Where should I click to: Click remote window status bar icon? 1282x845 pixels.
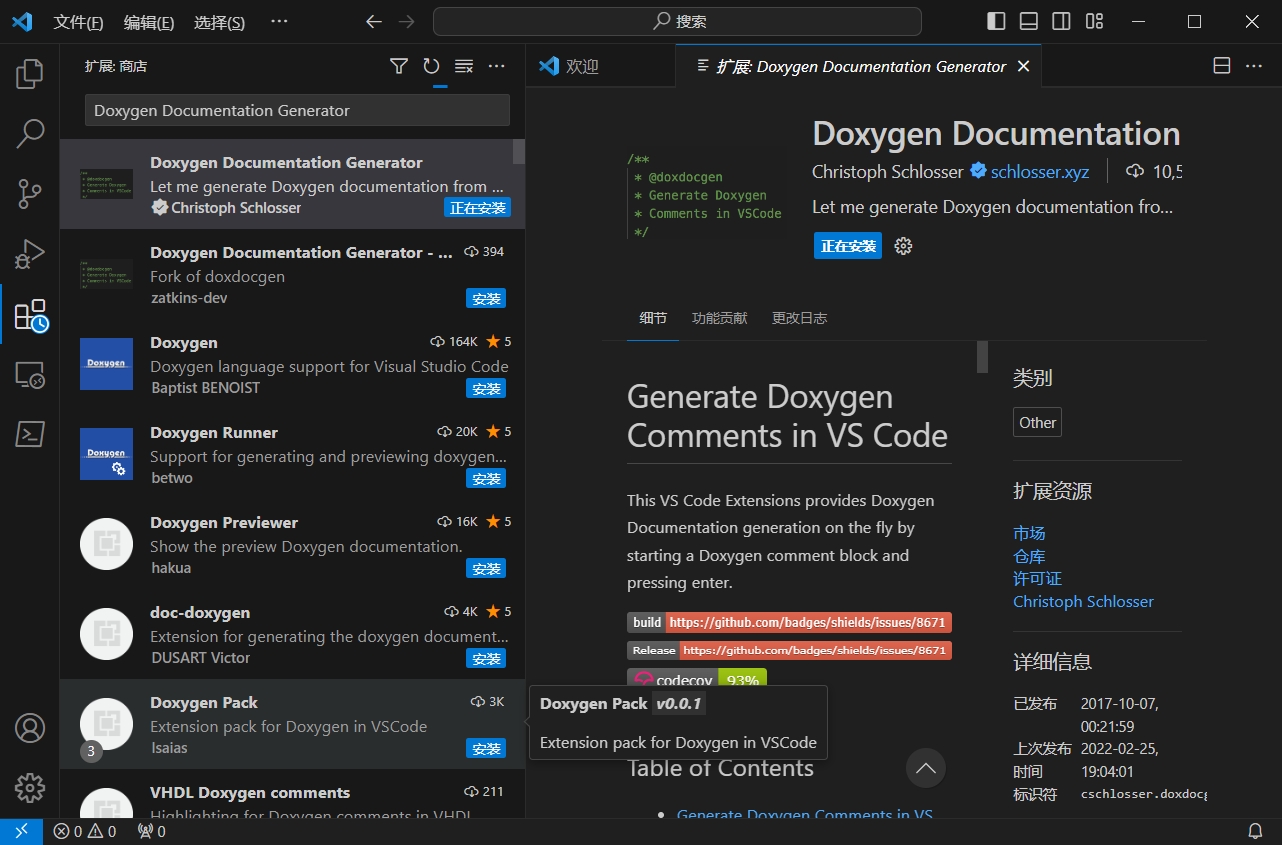pos(21,831)
